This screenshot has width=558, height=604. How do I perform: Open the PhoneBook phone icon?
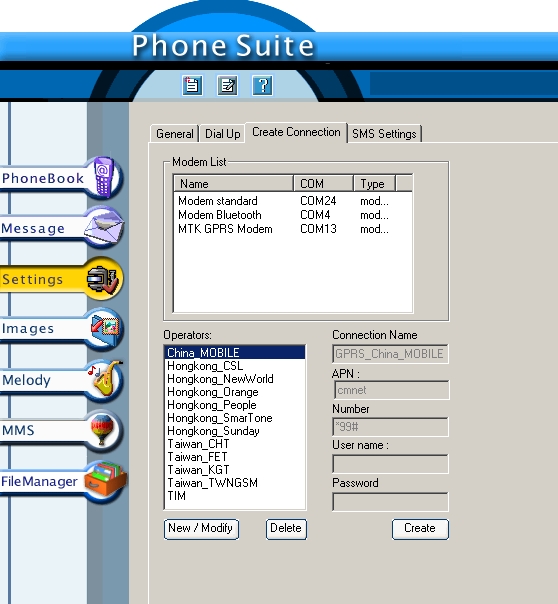tap(103, 177)
